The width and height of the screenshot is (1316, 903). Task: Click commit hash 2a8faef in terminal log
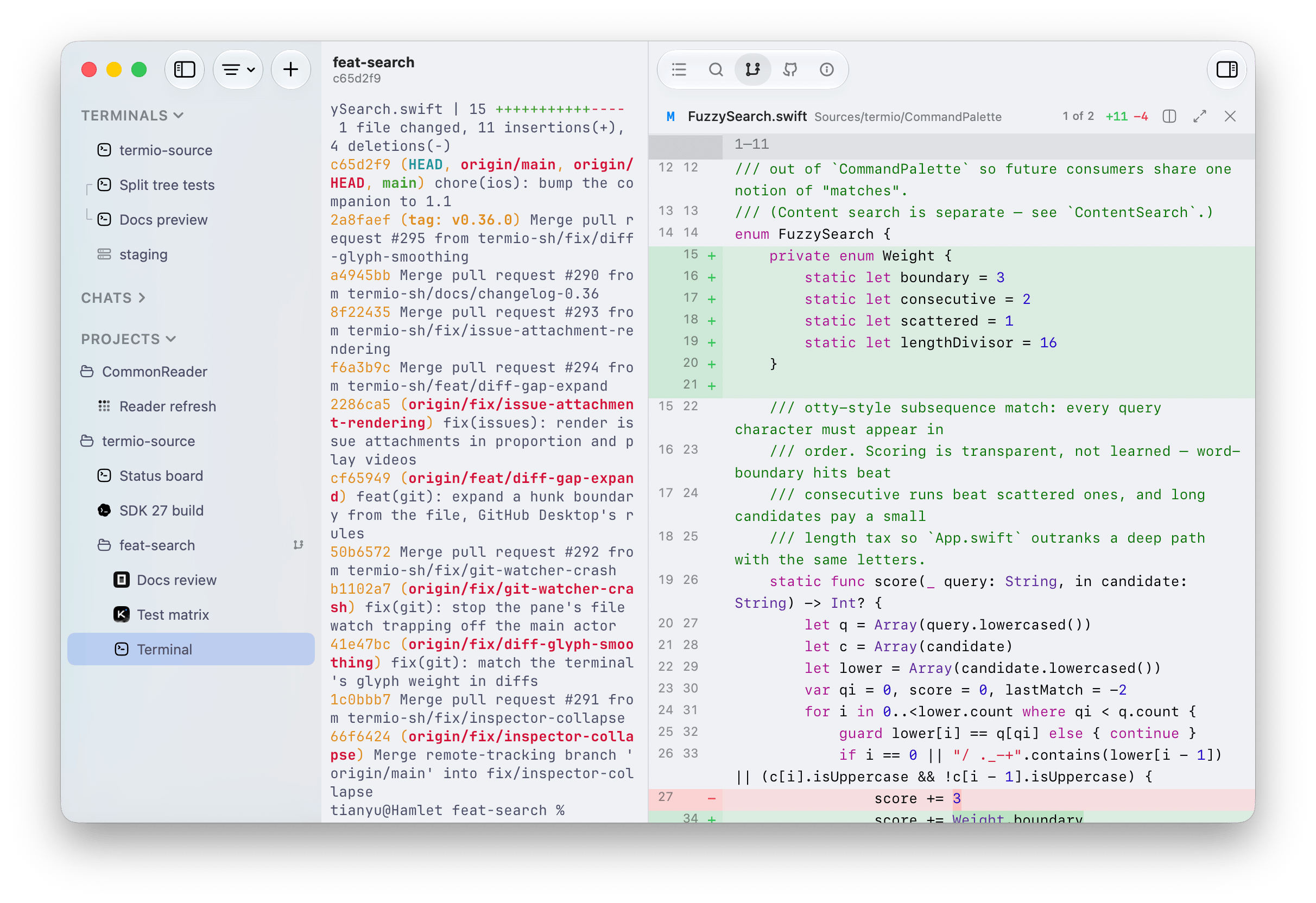360,220
